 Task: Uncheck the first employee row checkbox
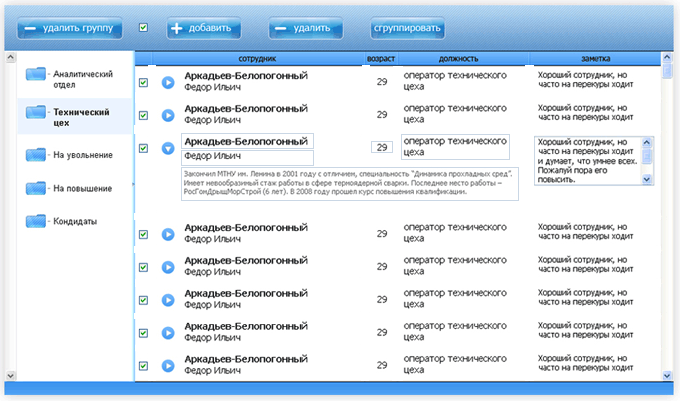click(143, 83)
